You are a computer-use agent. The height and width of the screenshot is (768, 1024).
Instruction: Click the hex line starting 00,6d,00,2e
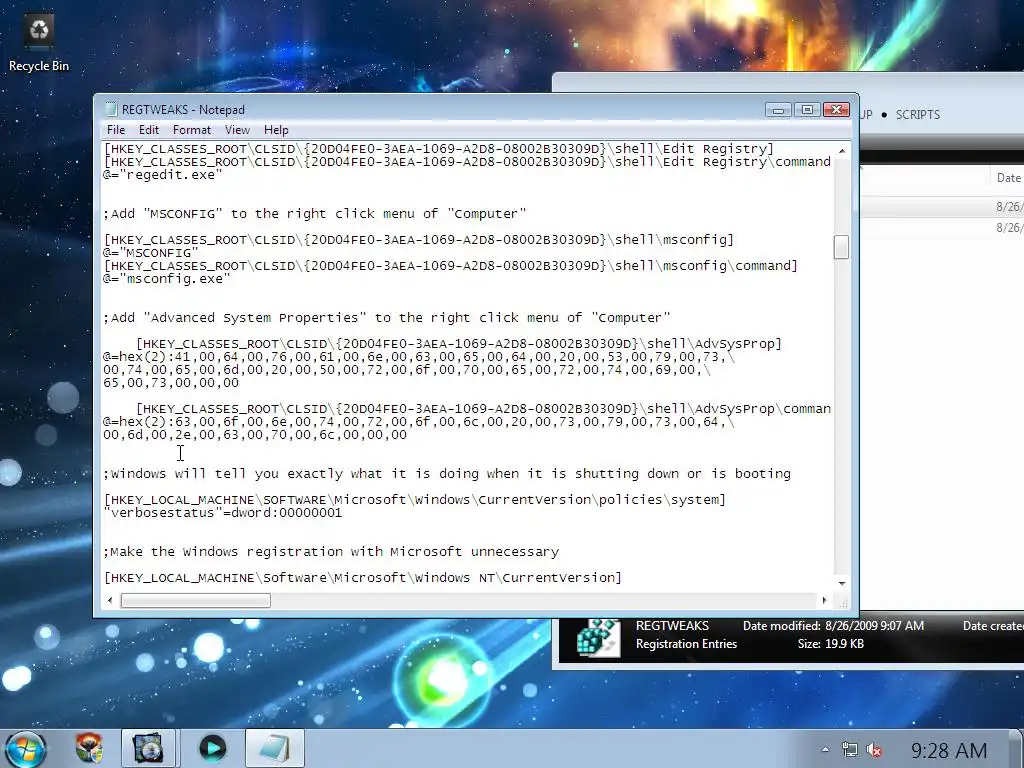(x=255, y=435)
